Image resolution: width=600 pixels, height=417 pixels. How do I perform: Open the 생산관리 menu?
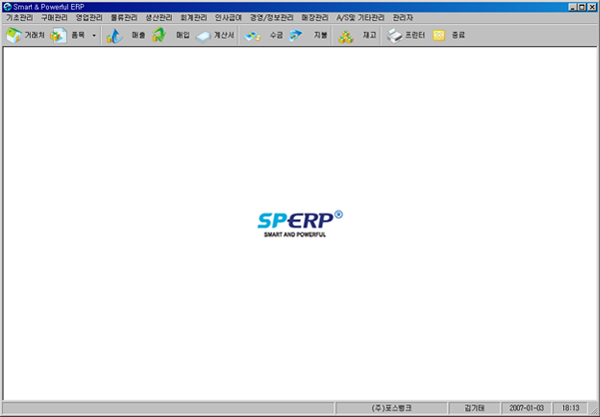159,18
